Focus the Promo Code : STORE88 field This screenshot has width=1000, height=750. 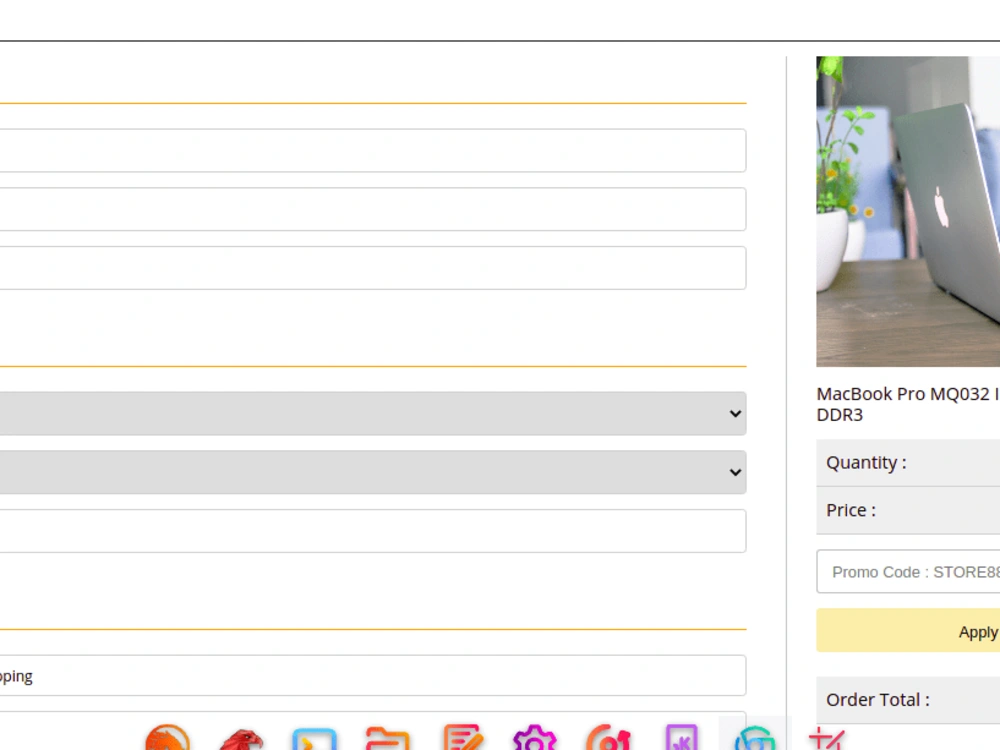click(x=908, y=571)
